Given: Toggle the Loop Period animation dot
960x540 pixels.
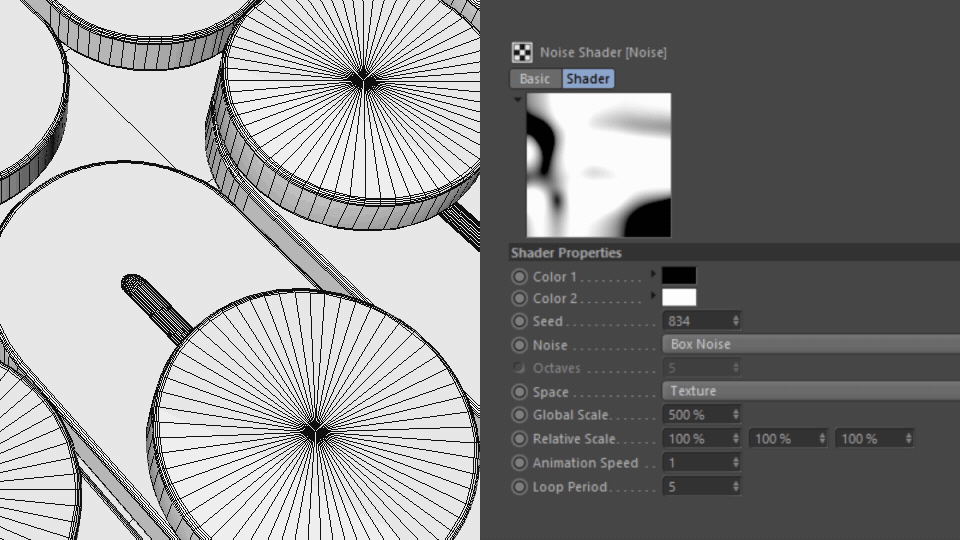Looking at the screenshot, I should click(519, 487).
